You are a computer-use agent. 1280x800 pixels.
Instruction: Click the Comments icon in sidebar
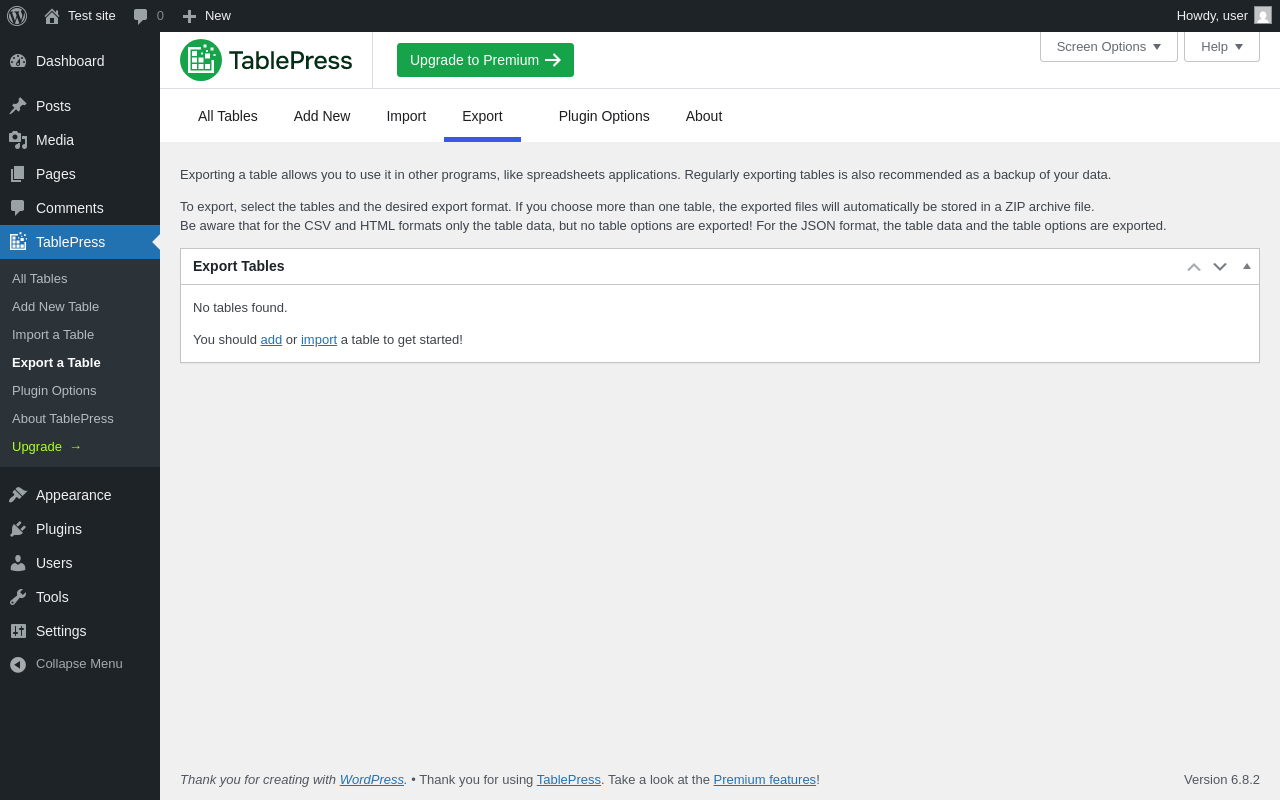pyautogui.click(x=18, y=208)
